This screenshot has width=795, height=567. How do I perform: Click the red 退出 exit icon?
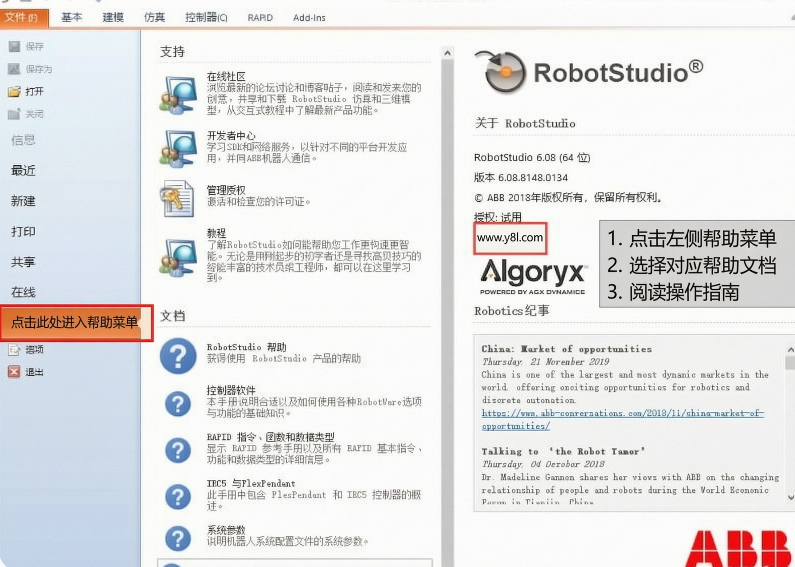click(14, 372)
